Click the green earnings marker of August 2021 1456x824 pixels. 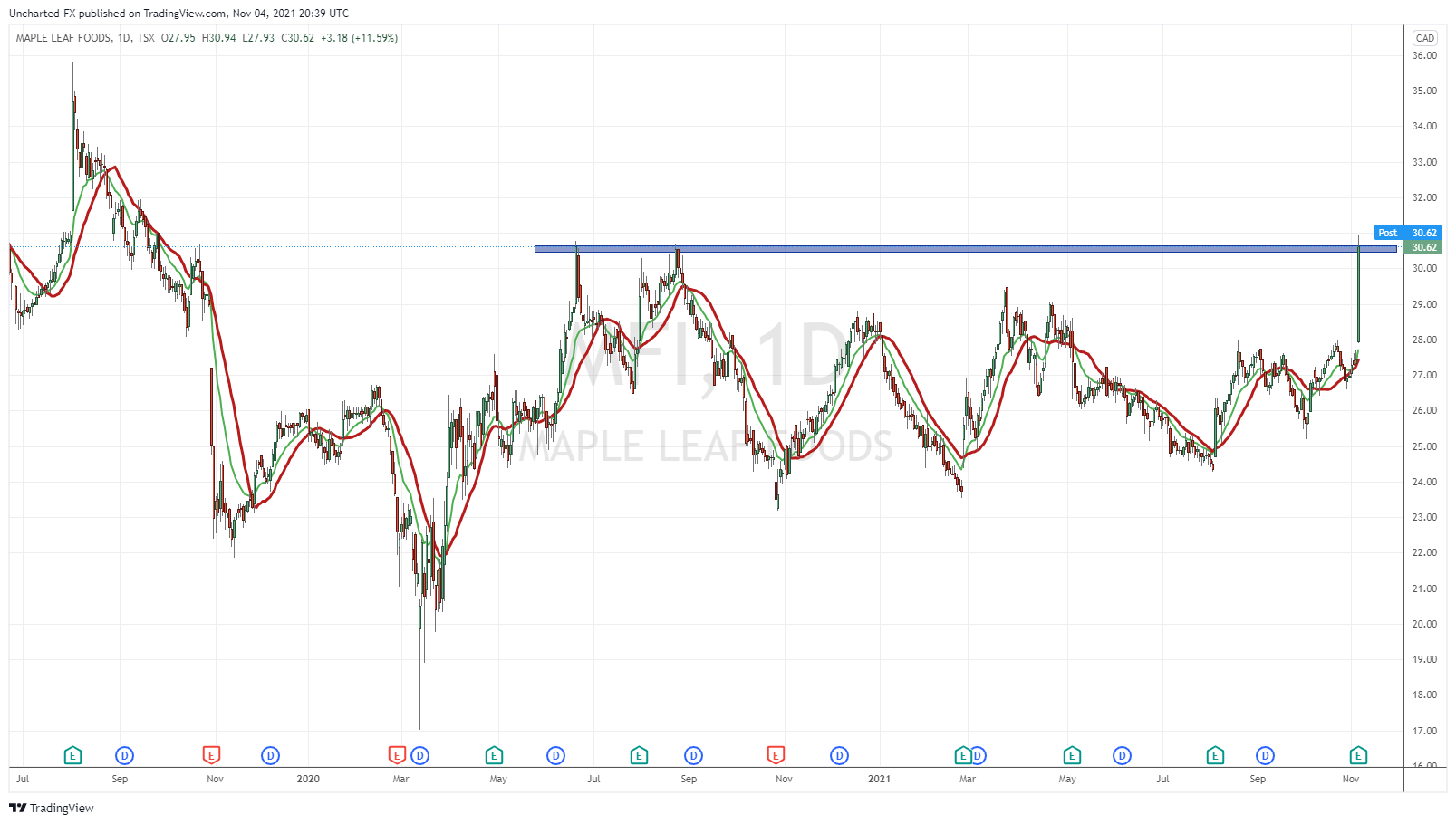click(x=1215, y=755)
